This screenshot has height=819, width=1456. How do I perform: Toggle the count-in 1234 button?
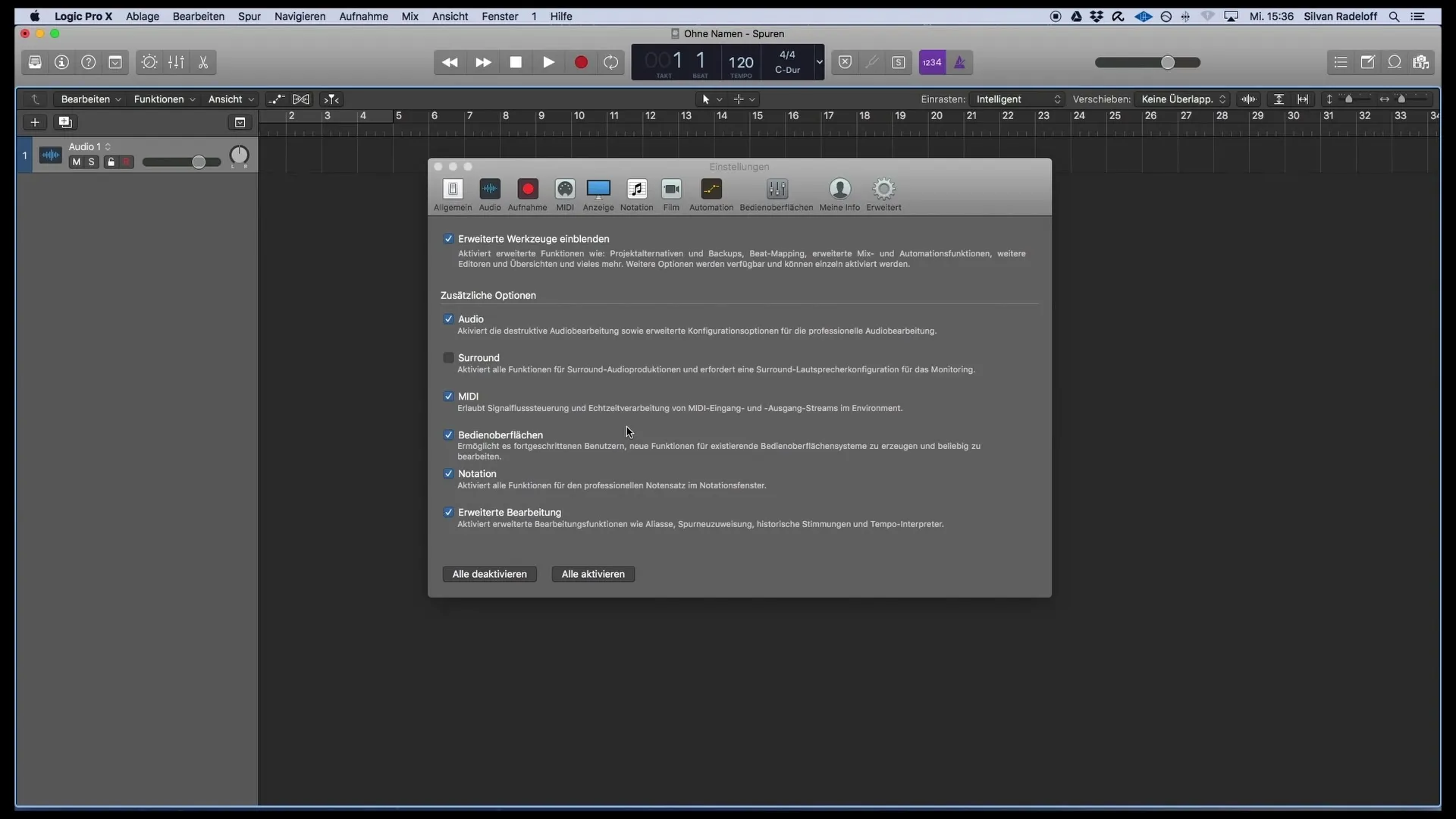932,62
